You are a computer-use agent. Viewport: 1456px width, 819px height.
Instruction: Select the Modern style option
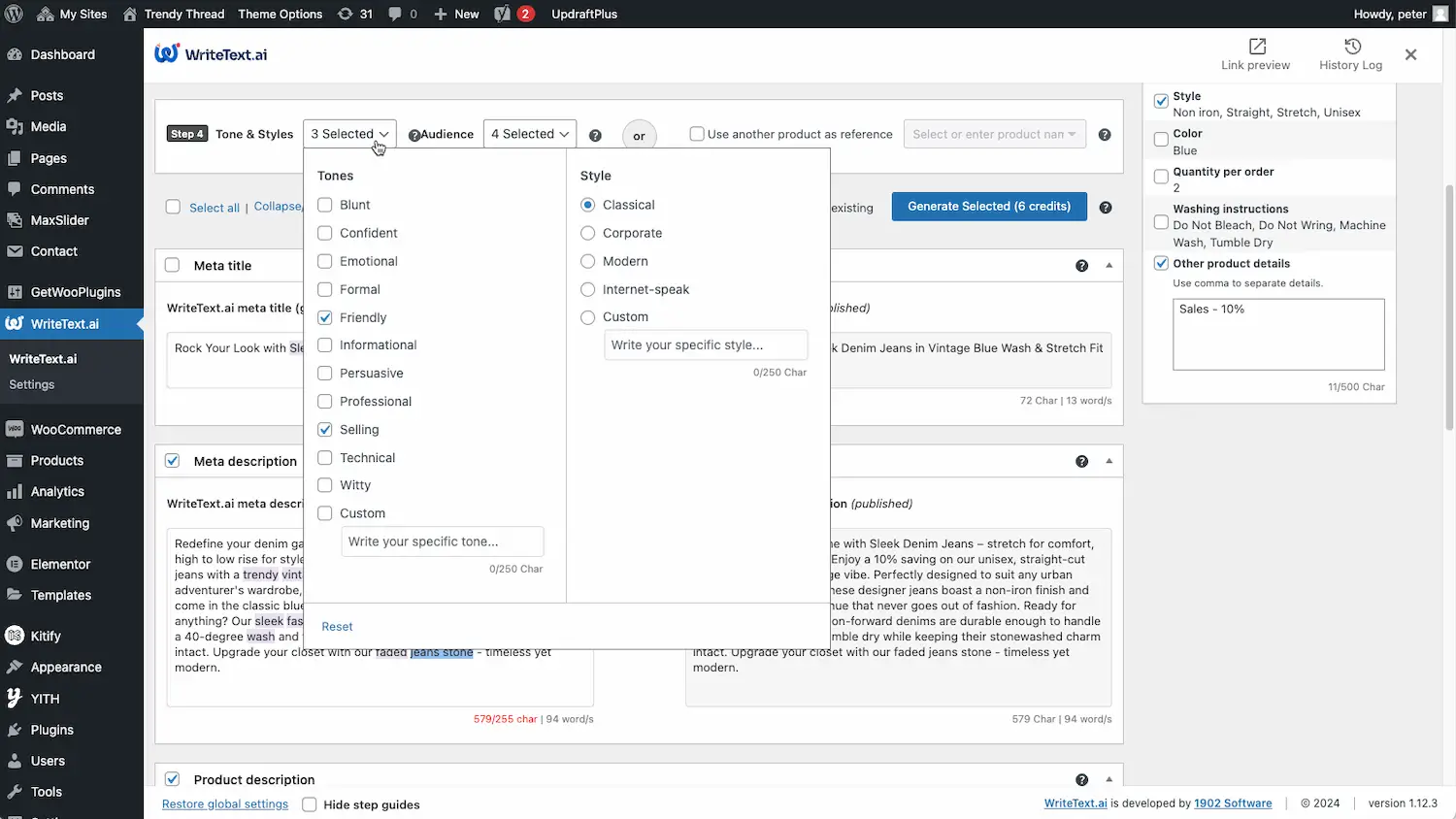[587, 261]
